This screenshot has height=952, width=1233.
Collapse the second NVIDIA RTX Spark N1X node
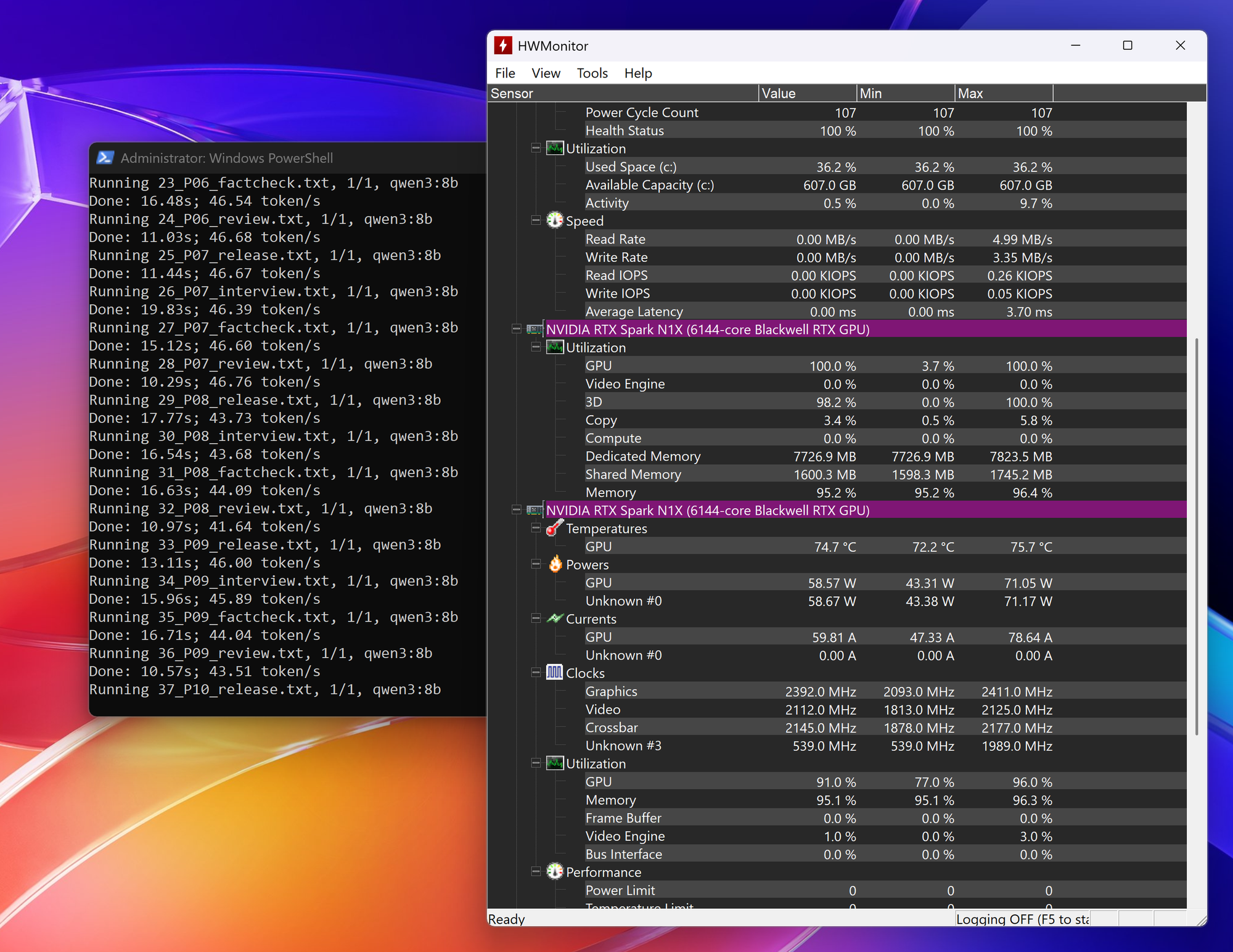click(516, 510)
